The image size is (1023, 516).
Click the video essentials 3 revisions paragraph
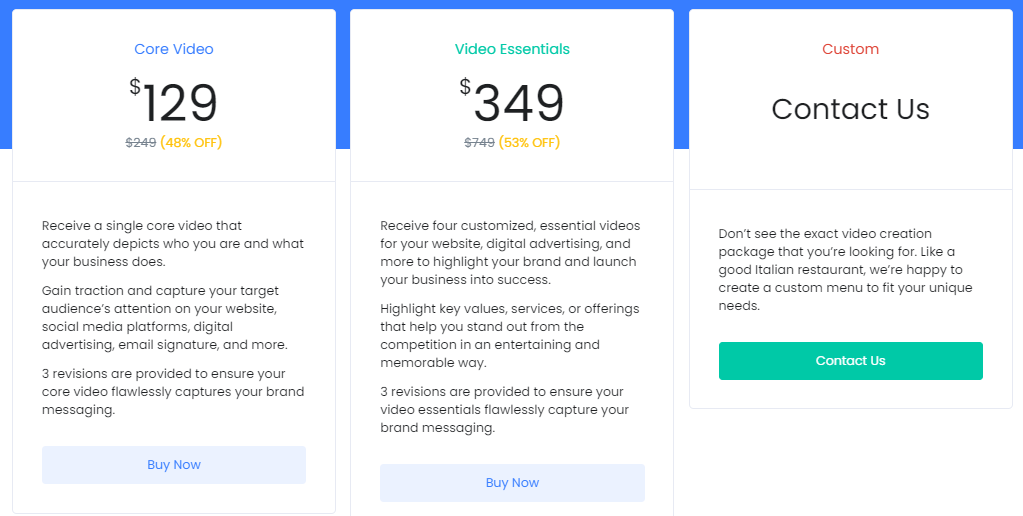click(505, 410)
